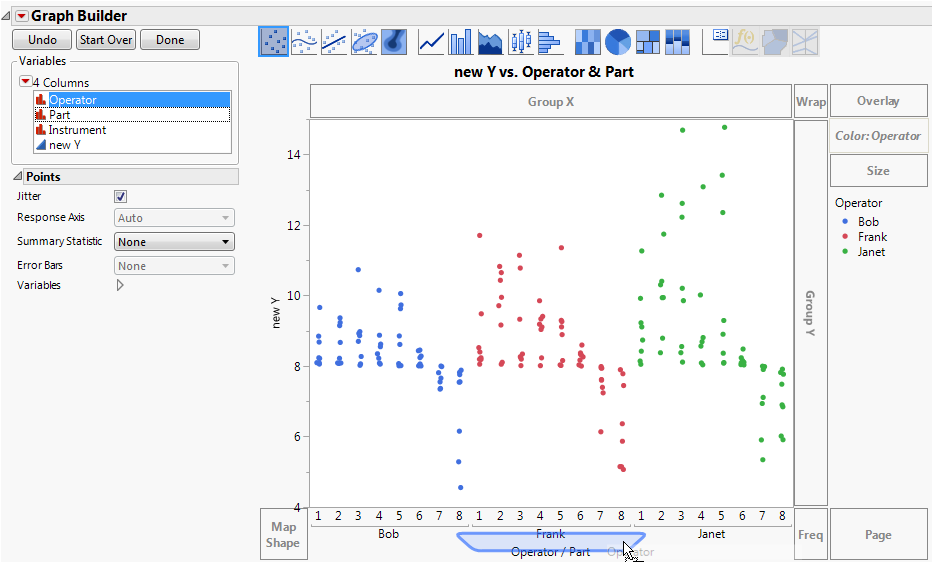The width and height of the screenshot is (934, 562).
Task: Collapse the Points panel section
Action: [x=18, y=177]
